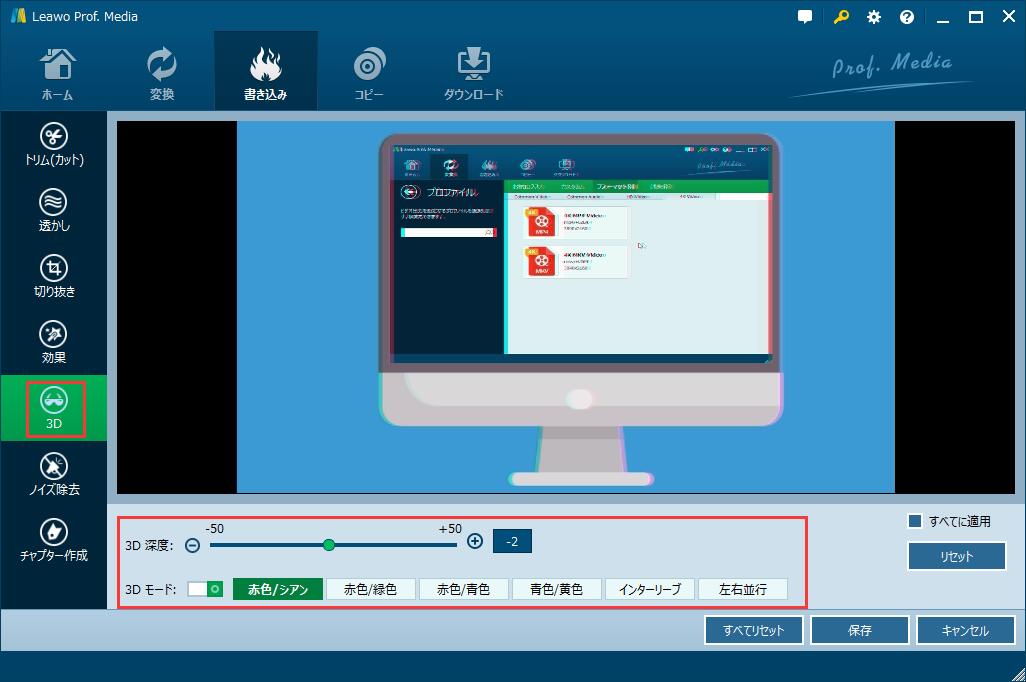Switch to the 変換 (Convert) tab
This screenshot has height=682, width=1026.
click(x=162, y=73)
